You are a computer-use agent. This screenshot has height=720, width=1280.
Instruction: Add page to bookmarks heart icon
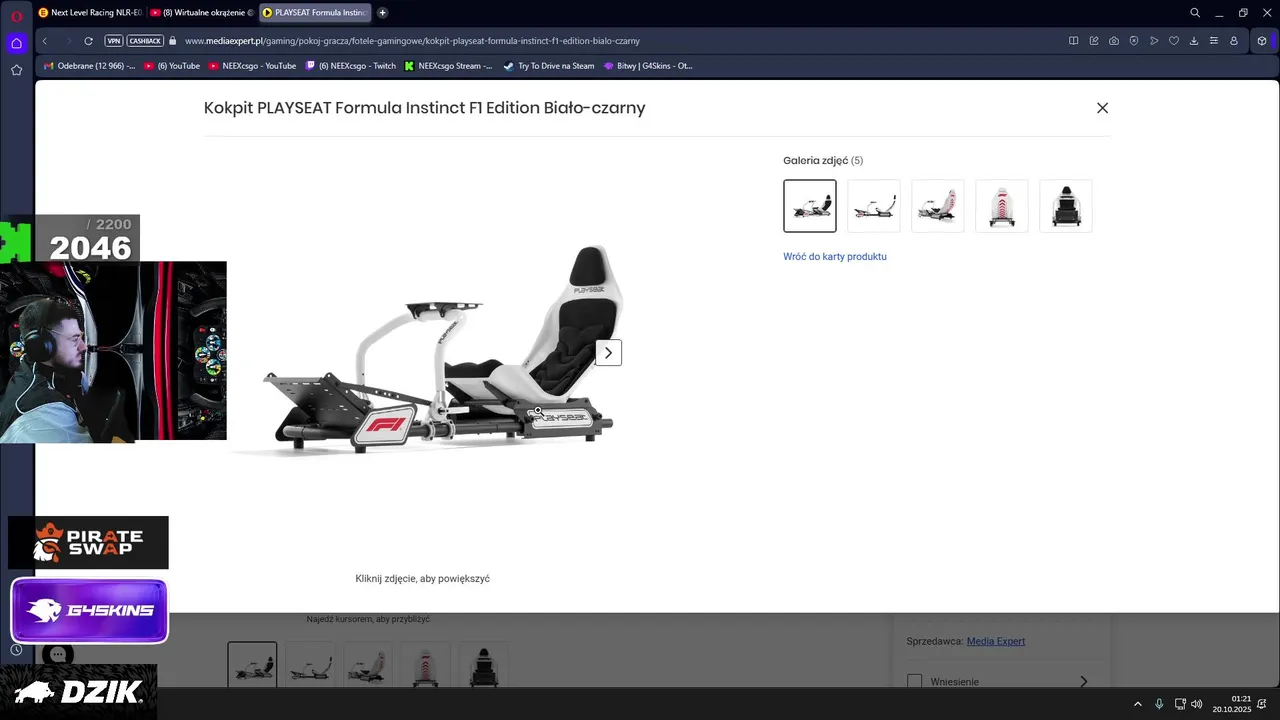click(x=1174, y=41)
